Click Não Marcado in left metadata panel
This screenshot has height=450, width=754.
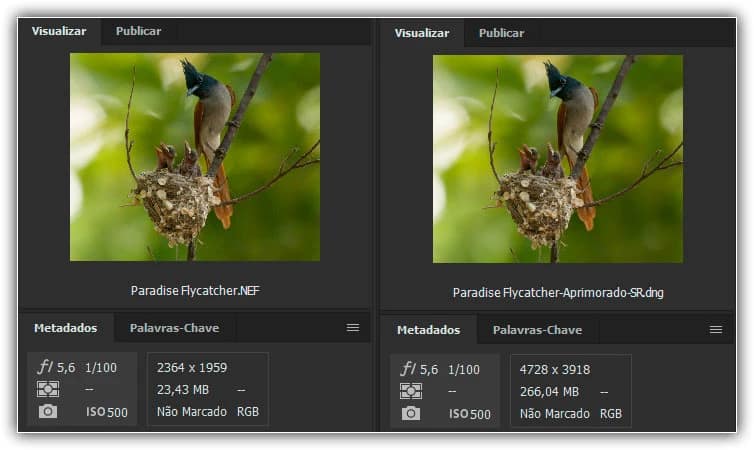[x=191, y=412]
